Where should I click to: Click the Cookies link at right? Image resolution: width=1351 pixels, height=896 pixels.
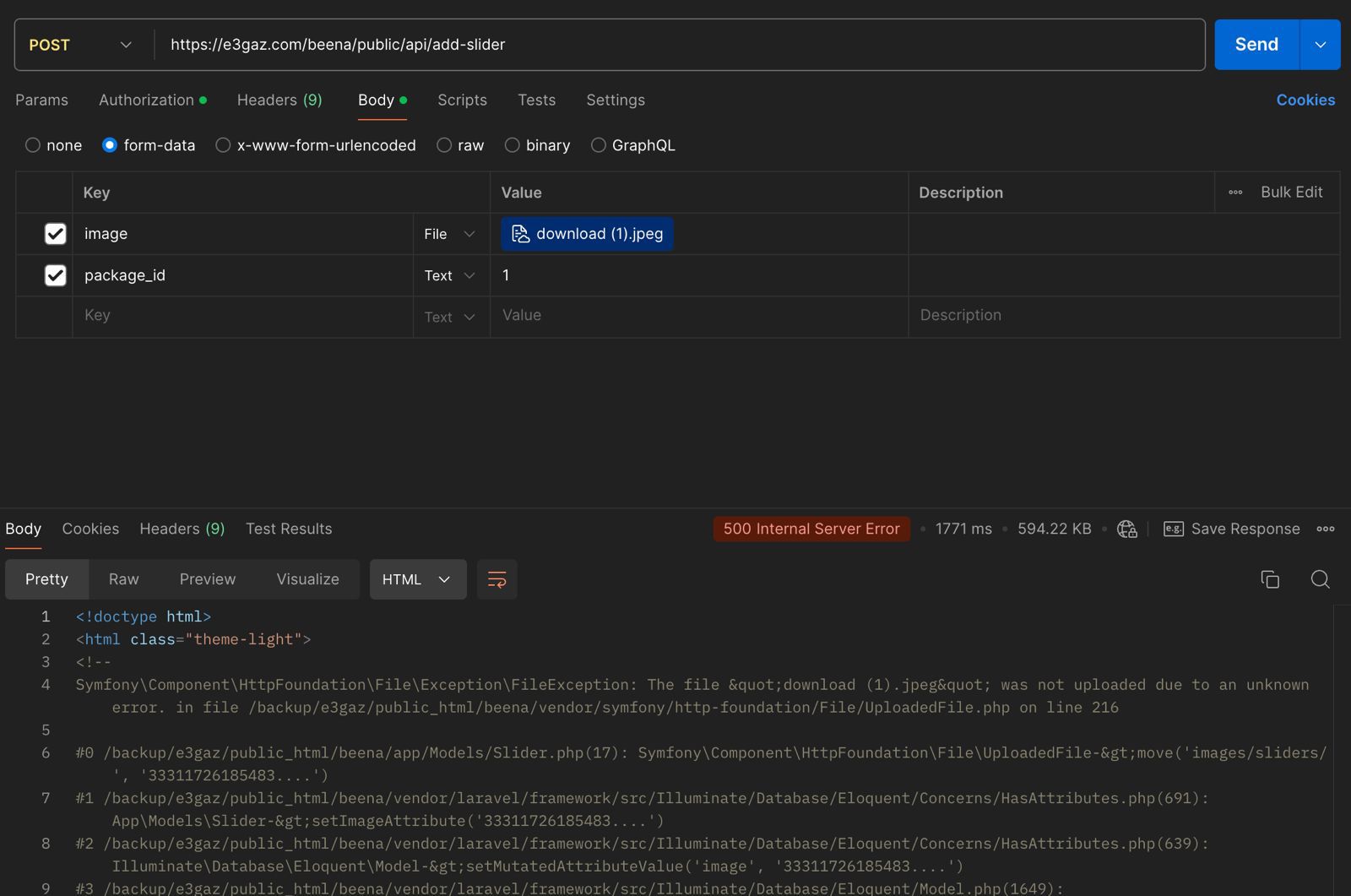point(1305,100)
